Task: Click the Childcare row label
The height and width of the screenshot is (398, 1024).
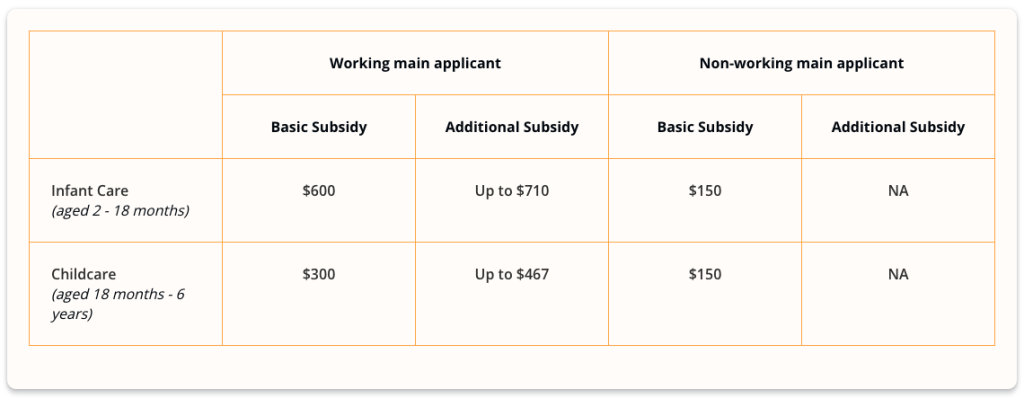Action: (83, 274)
